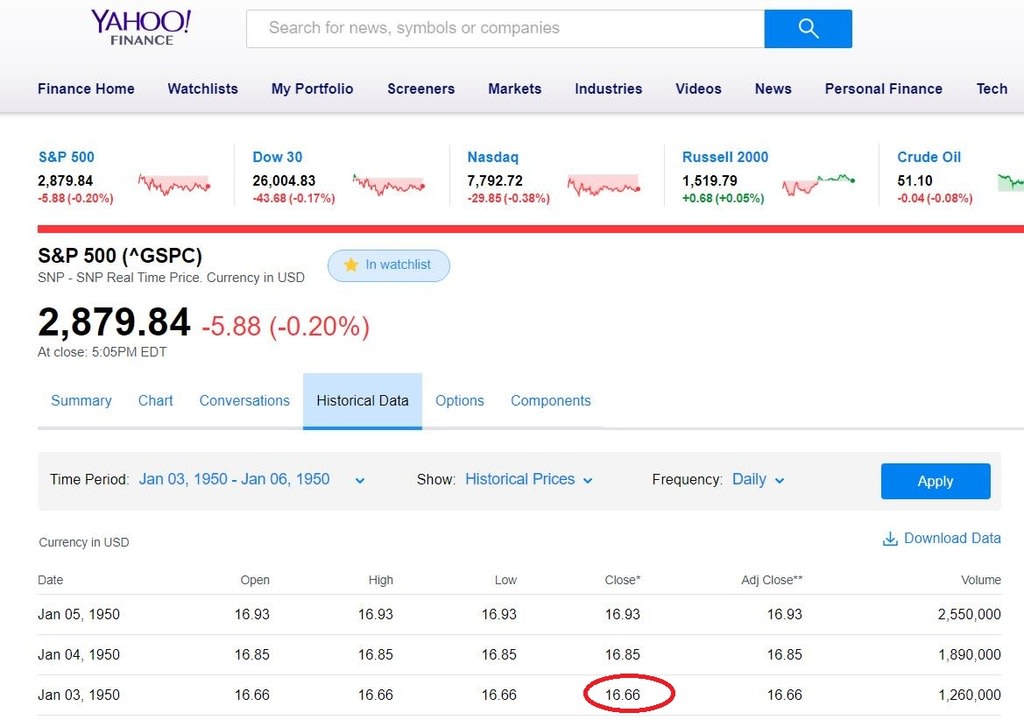The width and height of the screenshot is (1024, 720).
Task: Click the Jan 03, 1950 date cell
Action: pyautogui.click(x=79, y=695)
